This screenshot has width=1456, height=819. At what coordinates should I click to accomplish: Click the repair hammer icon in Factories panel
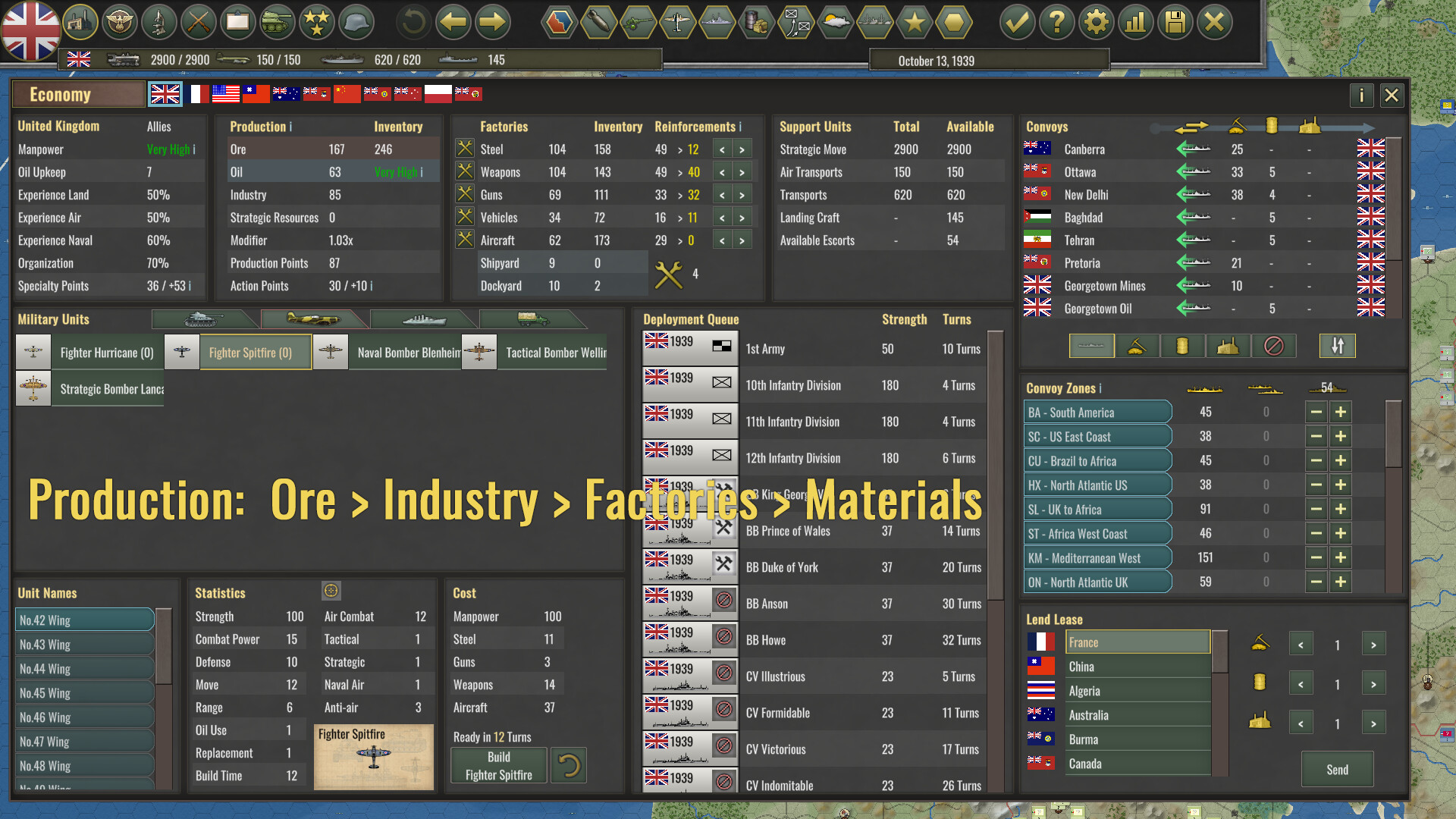670,273
